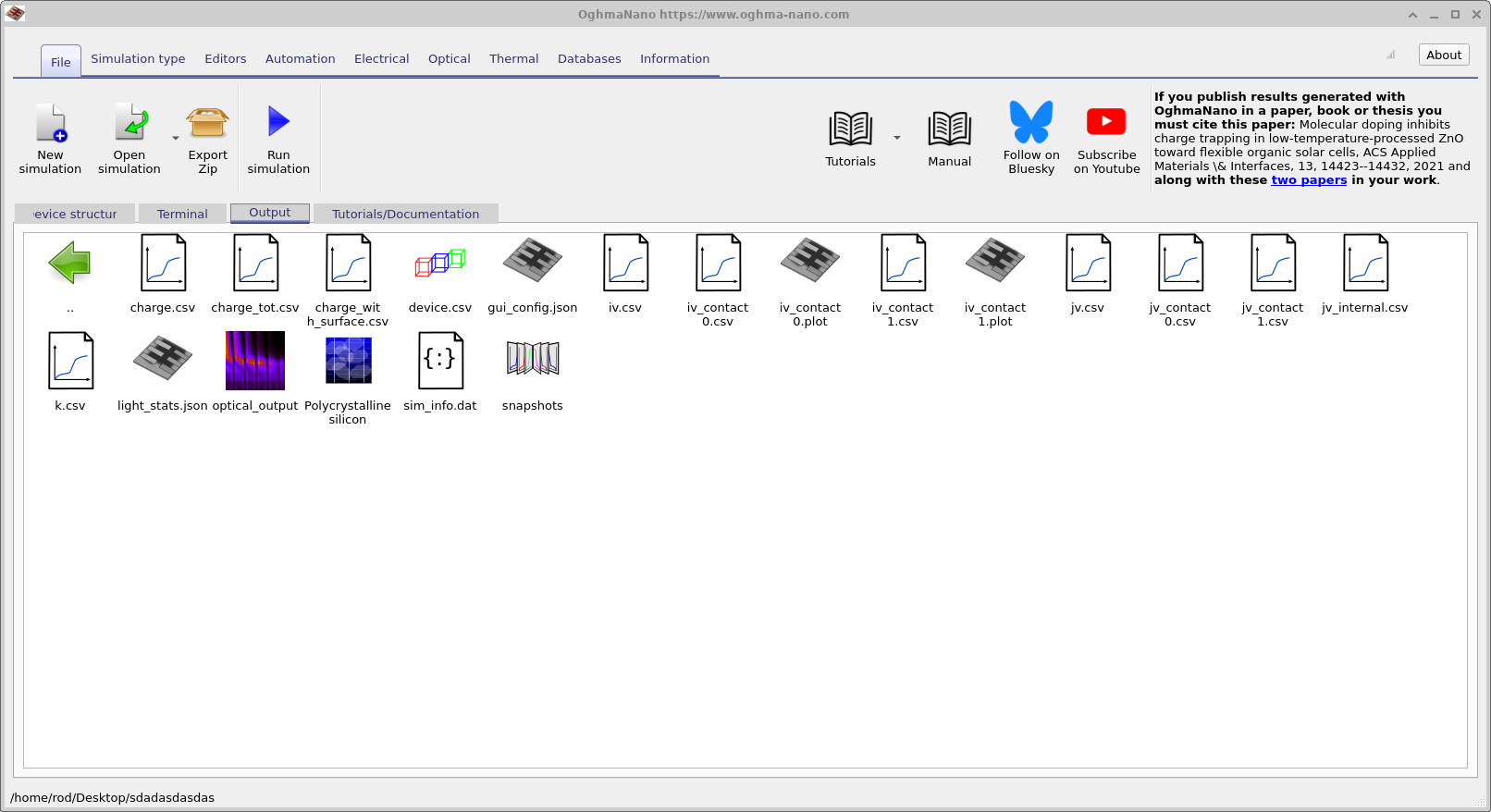Open the Editors ribbon tab
The height and width of the screenshot is (812, 1491).
tap(226, 59)
